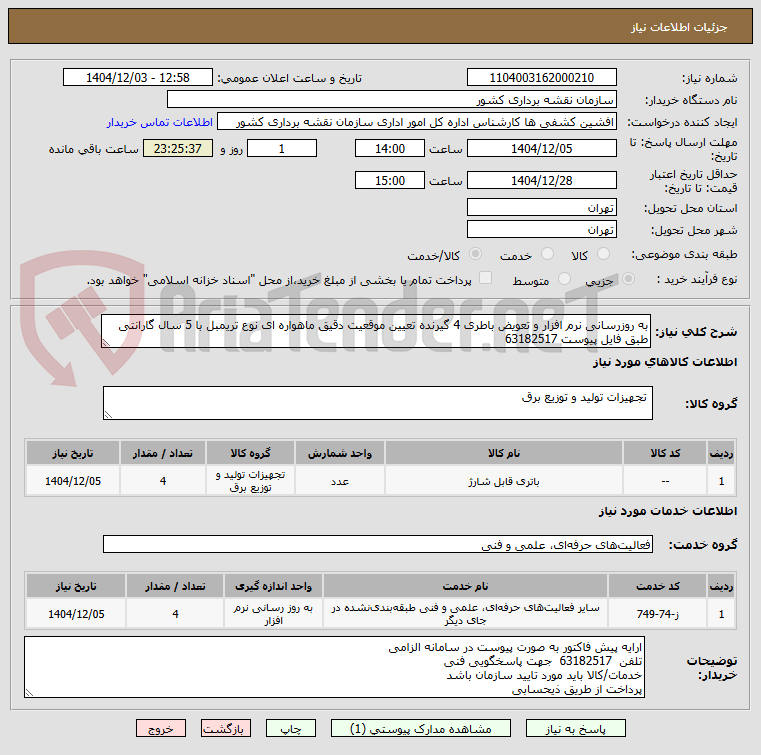
Task: Click the شرح کلی نیاز text area
Action: [x=376, y=331]
